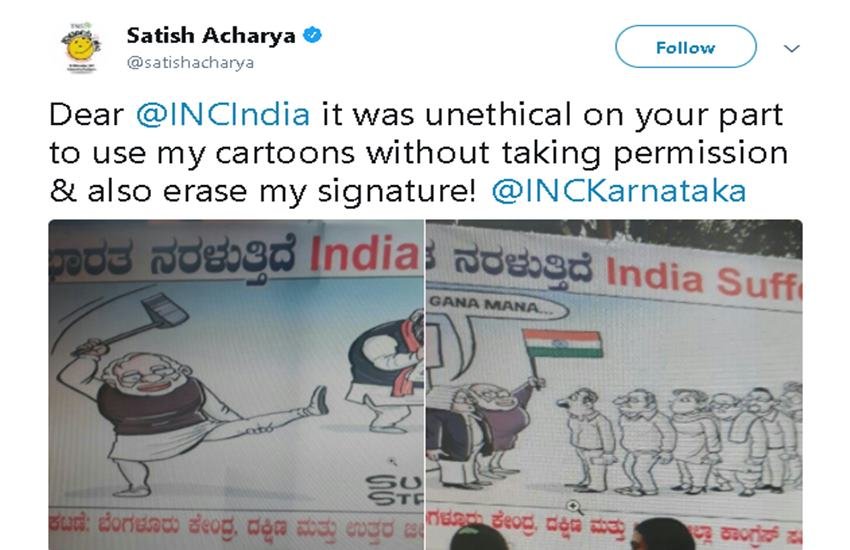Open the @INCKarnataka mention link

pyautogui.click(x=619, y=191)
